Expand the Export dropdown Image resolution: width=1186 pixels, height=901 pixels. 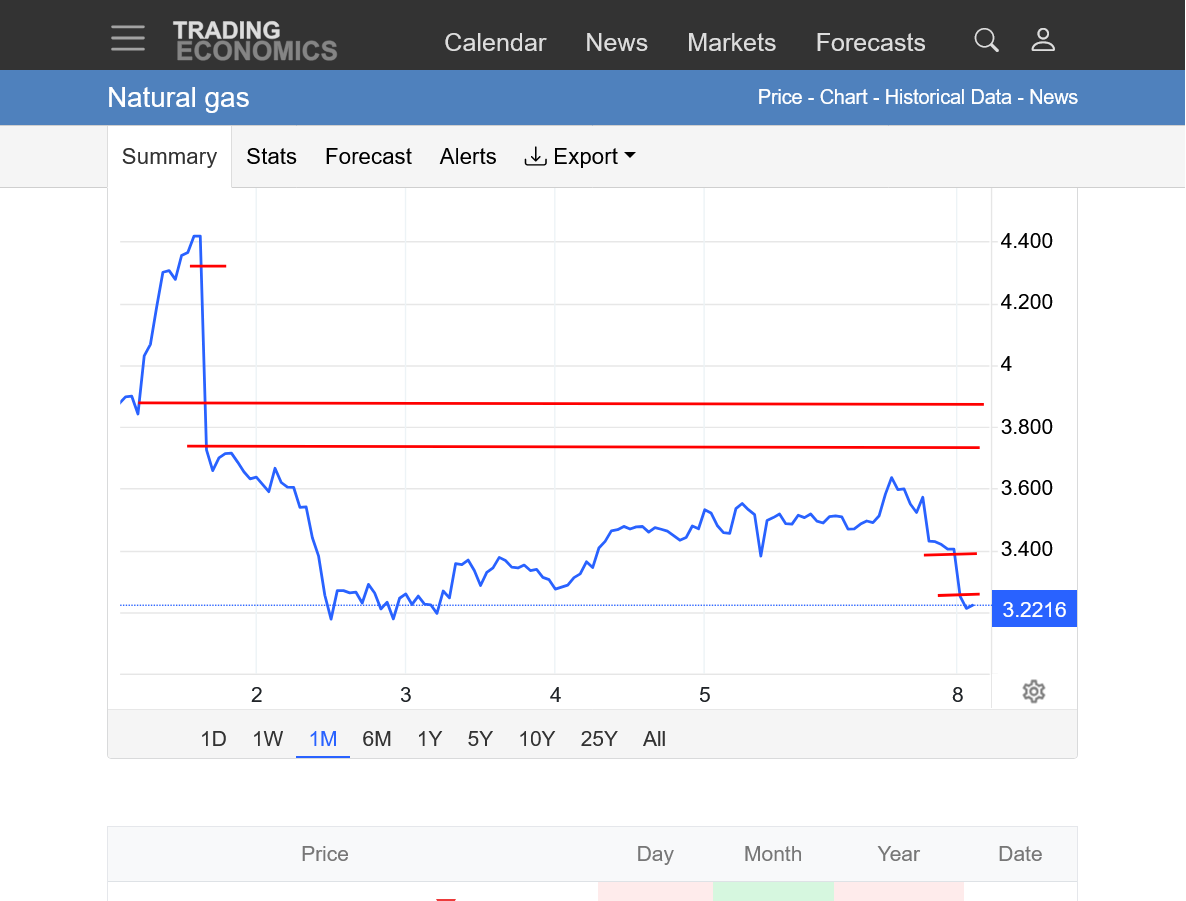tap(580, 157)
